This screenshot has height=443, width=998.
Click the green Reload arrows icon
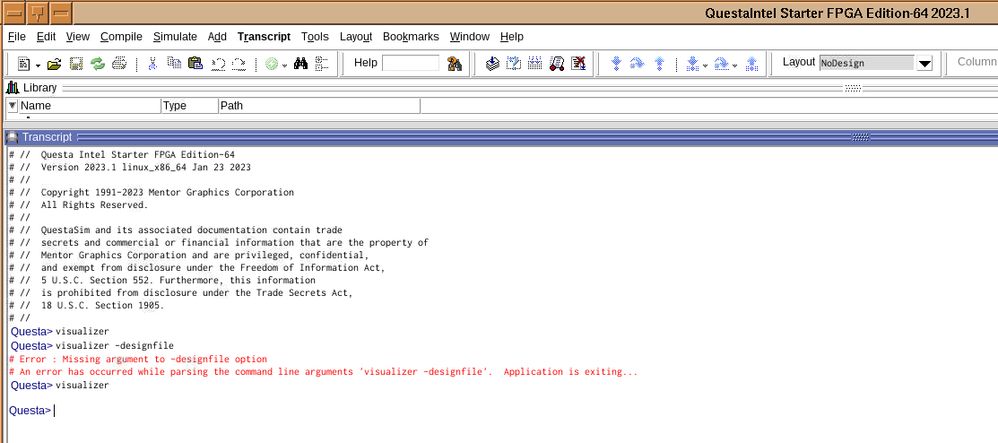[x=97, y=64]
